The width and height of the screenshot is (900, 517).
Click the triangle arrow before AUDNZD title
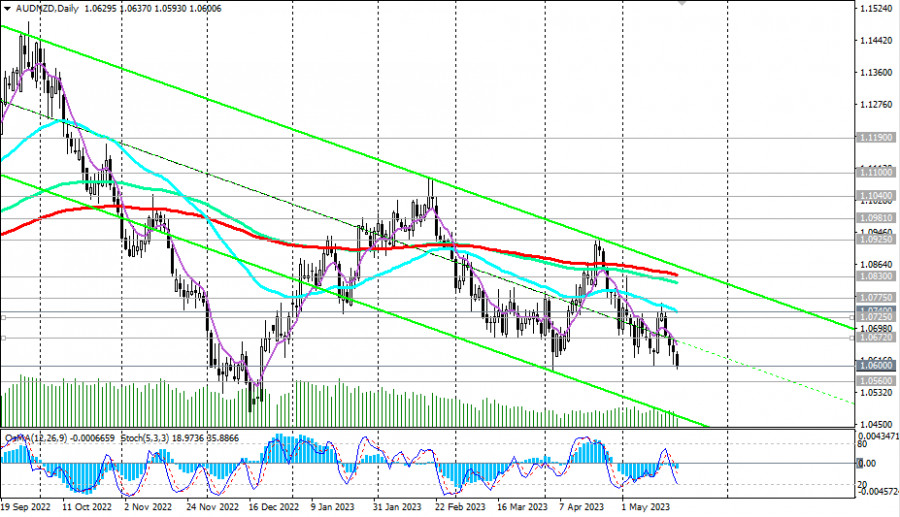(7, 7)
